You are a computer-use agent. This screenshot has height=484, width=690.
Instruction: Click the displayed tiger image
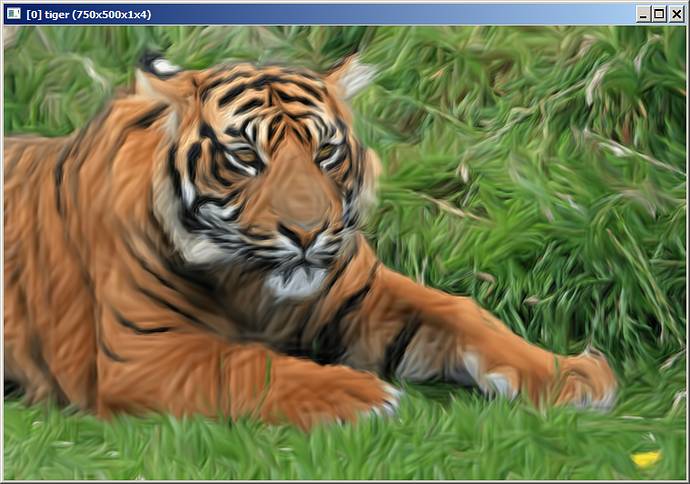(x=345, y=253)
